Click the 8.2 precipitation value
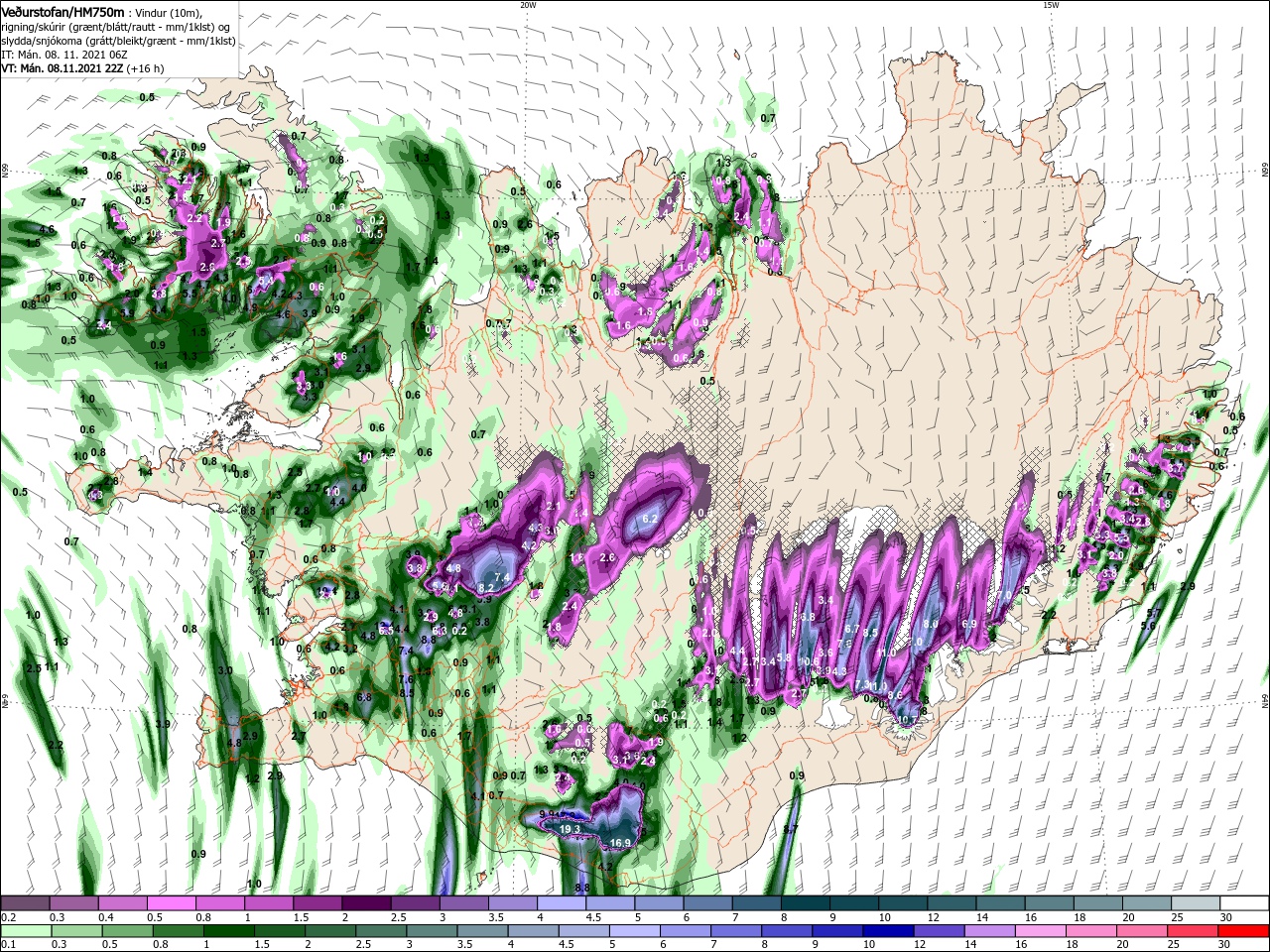Screen dimensions: 1270x952 click(486, 588)
